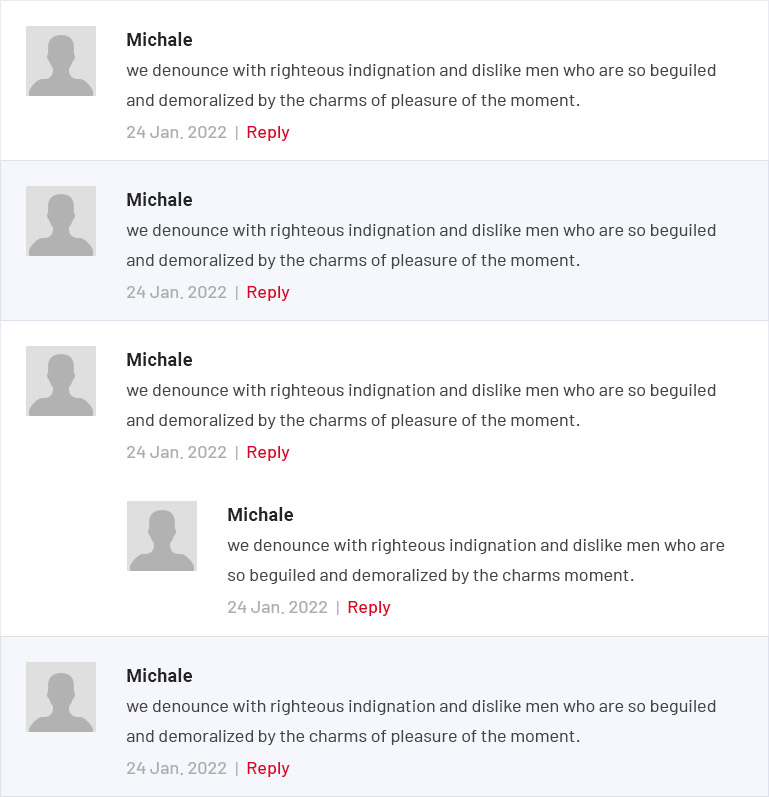Hit Reply under the third top-level comment

[268, 452]
